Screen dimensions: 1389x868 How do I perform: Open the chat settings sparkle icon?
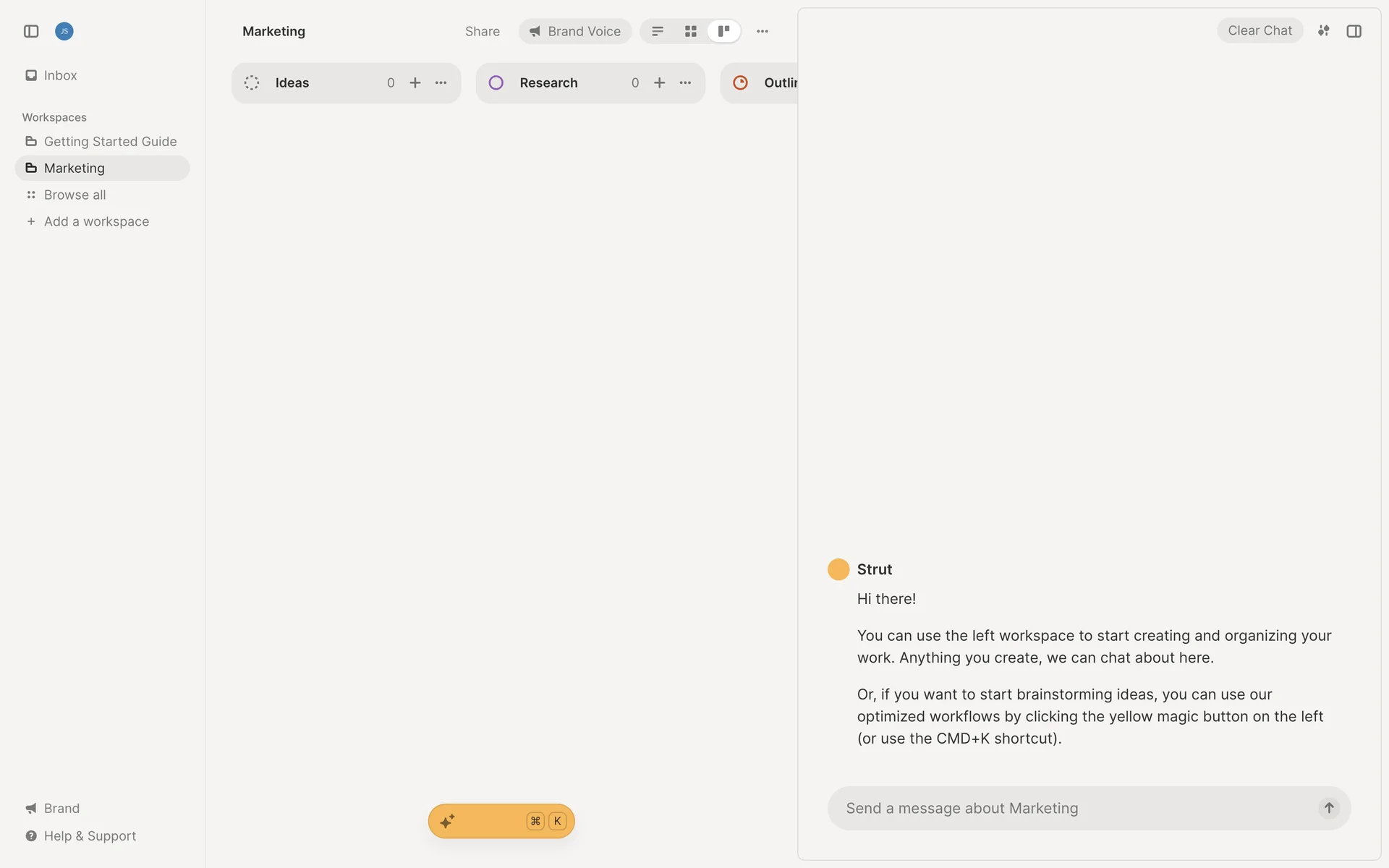(1323, 30)
